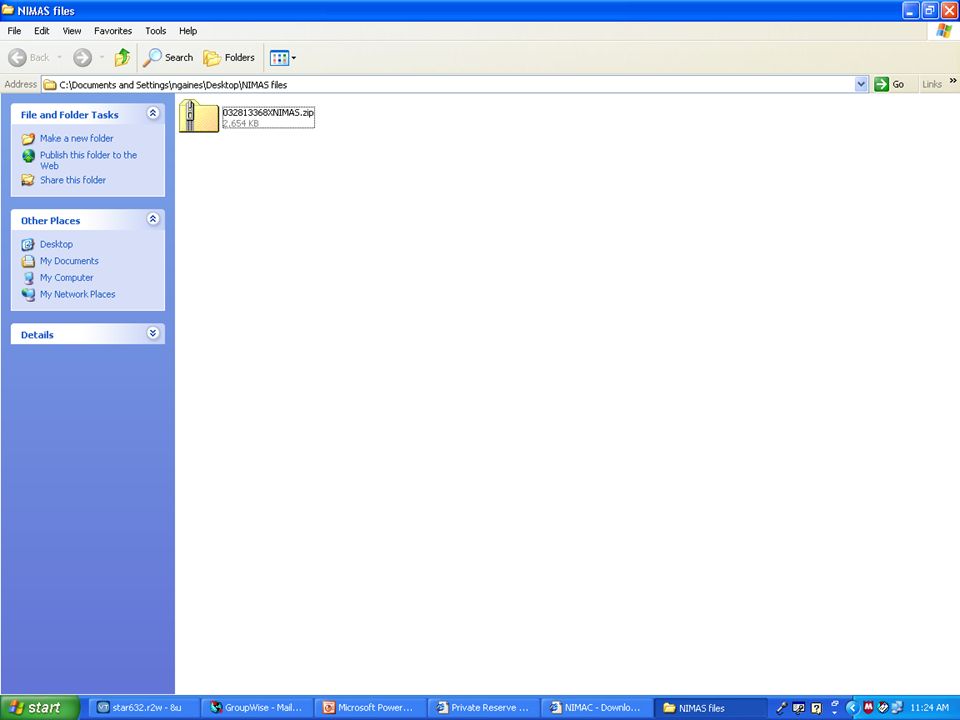Click the Back navigation button
The width and height of the screenshot is (960, 720).
click(29, 58)
